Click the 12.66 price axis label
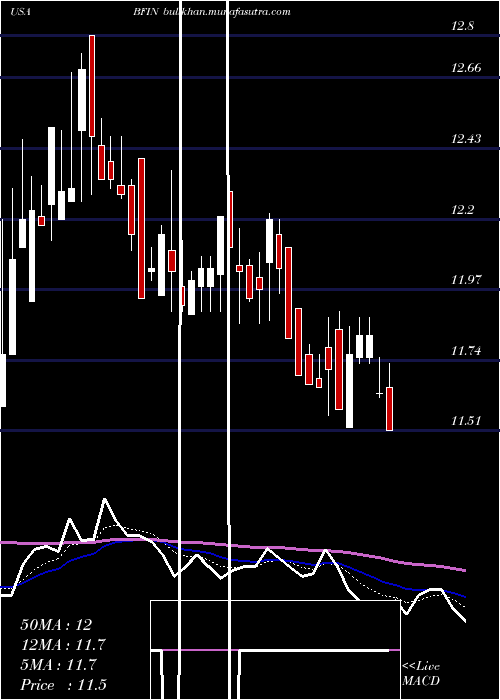Screen dimensions: 500x700 tap(466, 68)
